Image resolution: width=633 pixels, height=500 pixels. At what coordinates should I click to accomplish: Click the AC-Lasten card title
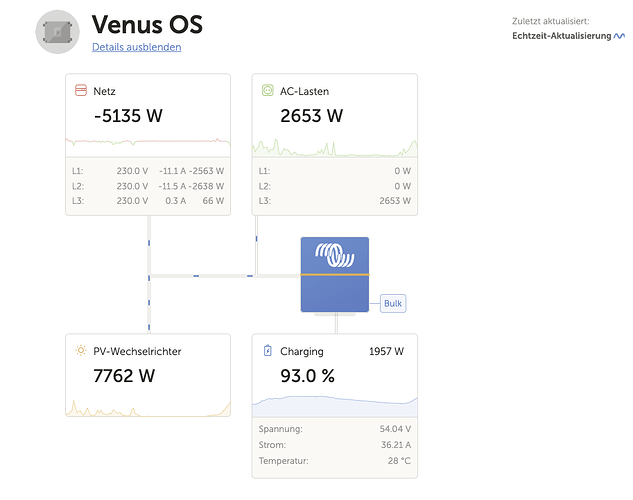click(304, 91)
